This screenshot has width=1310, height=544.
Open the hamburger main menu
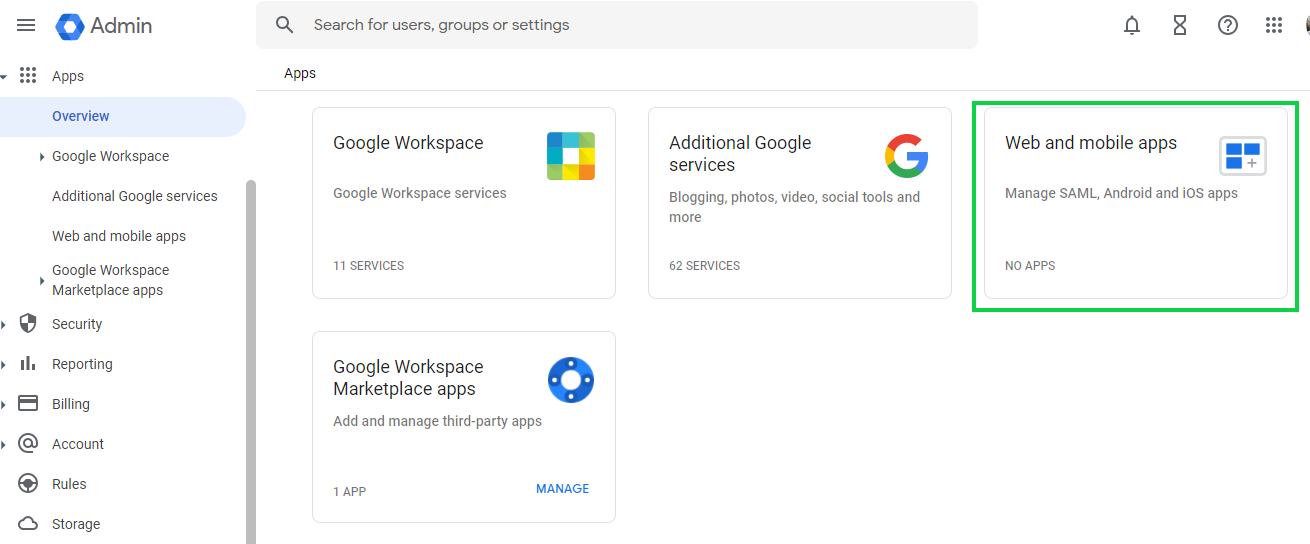click(26, 26)
